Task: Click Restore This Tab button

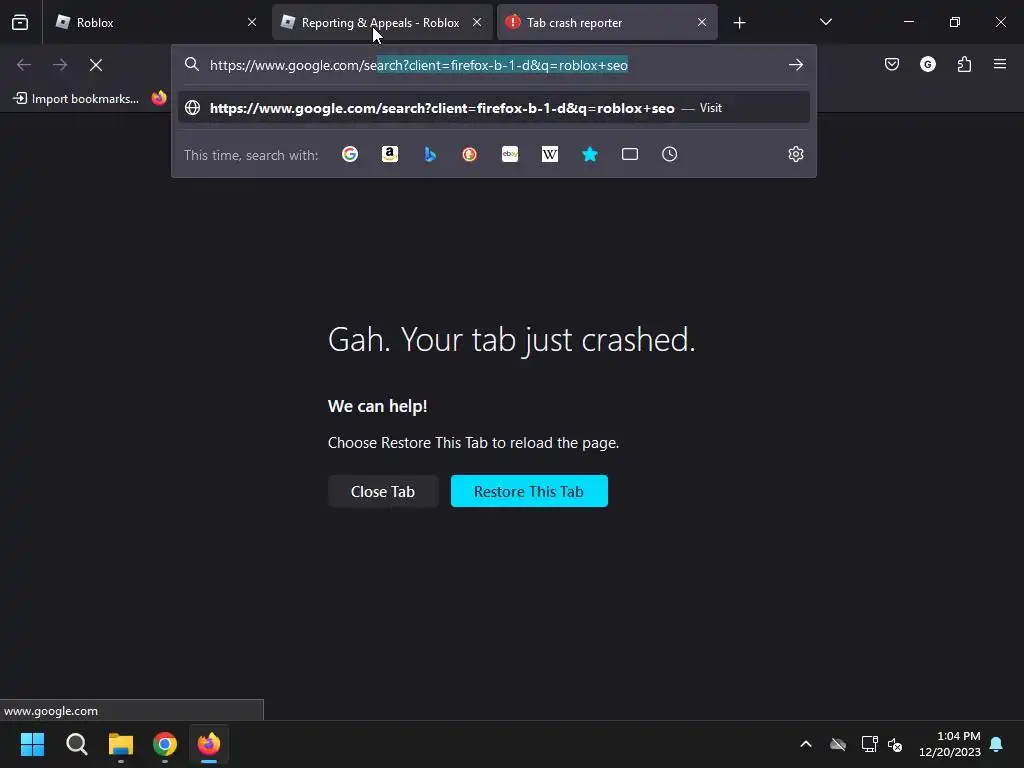Action: pos(529,491)
